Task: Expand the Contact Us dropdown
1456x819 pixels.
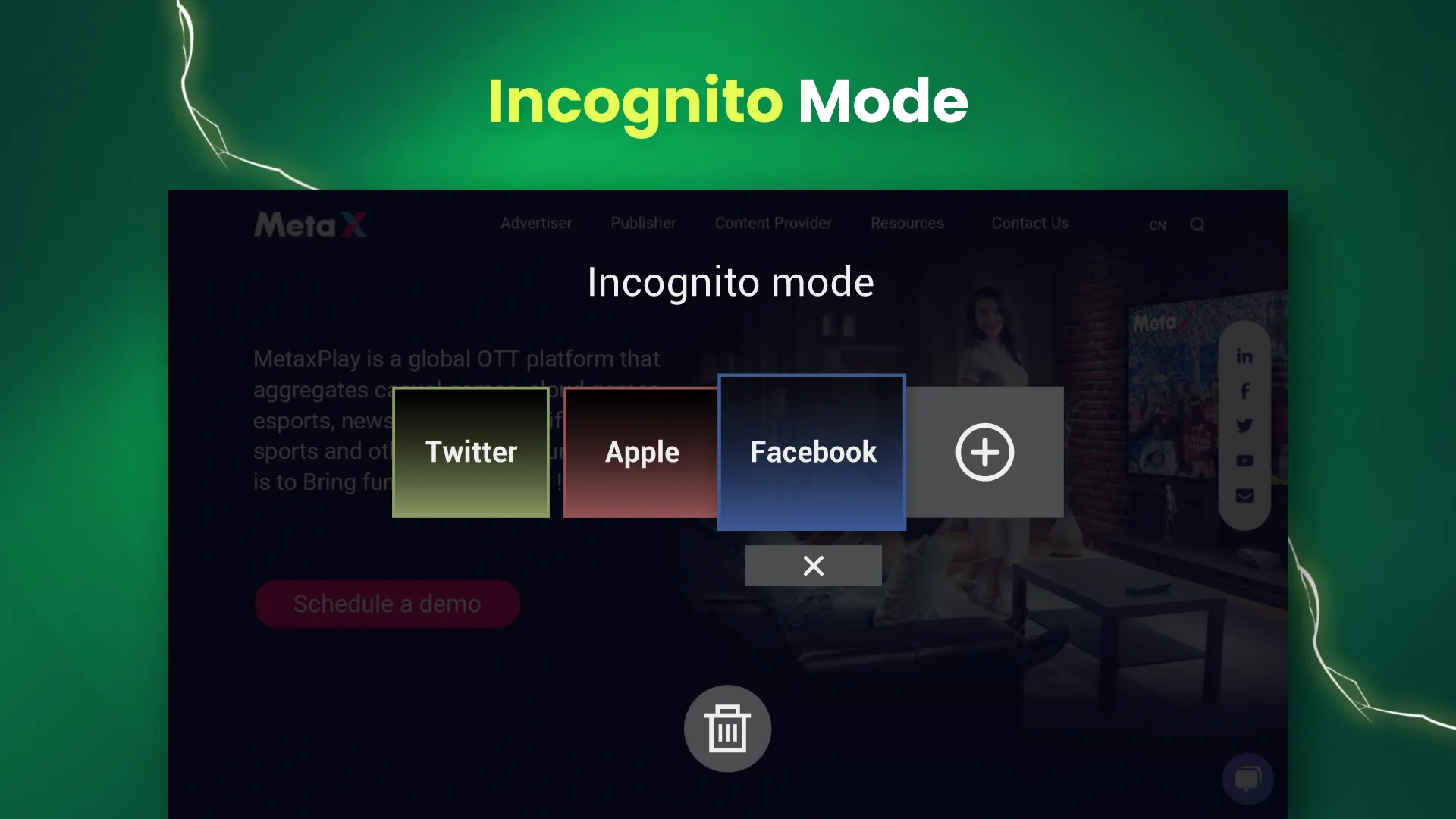Action: pos(1030,222)
